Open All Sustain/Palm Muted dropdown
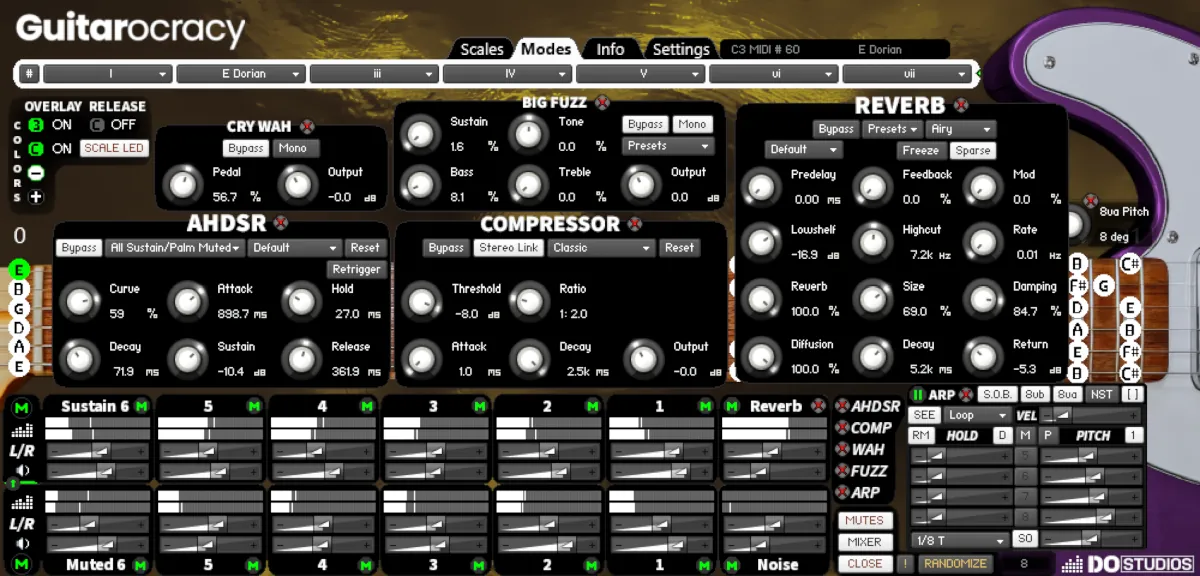This screenshot has width=1200, height=576. (x=175, y=247)
